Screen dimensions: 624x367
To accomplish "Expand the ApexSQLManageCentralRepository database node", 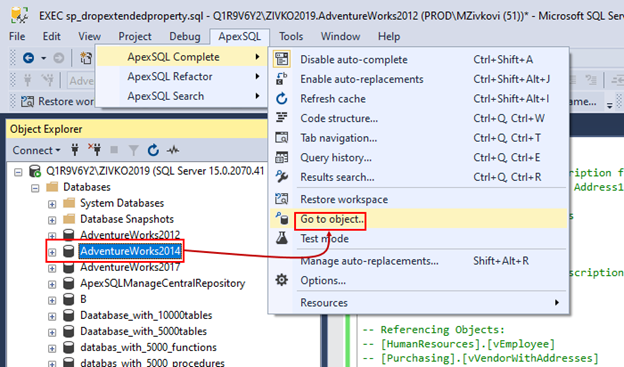I will (52, 284).
